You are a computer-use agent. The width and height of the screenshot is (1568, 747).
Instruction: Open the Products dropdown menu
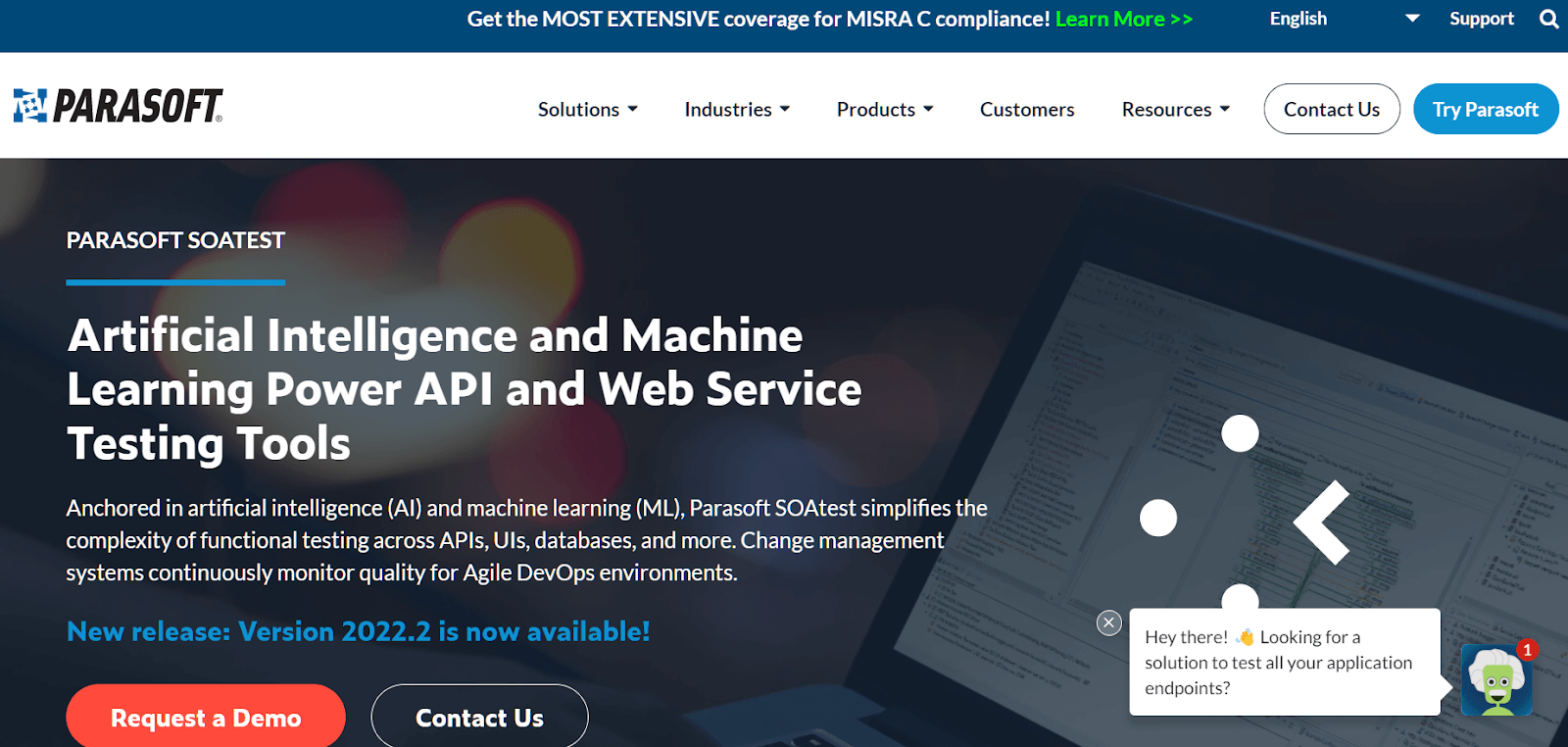point(884,110)
